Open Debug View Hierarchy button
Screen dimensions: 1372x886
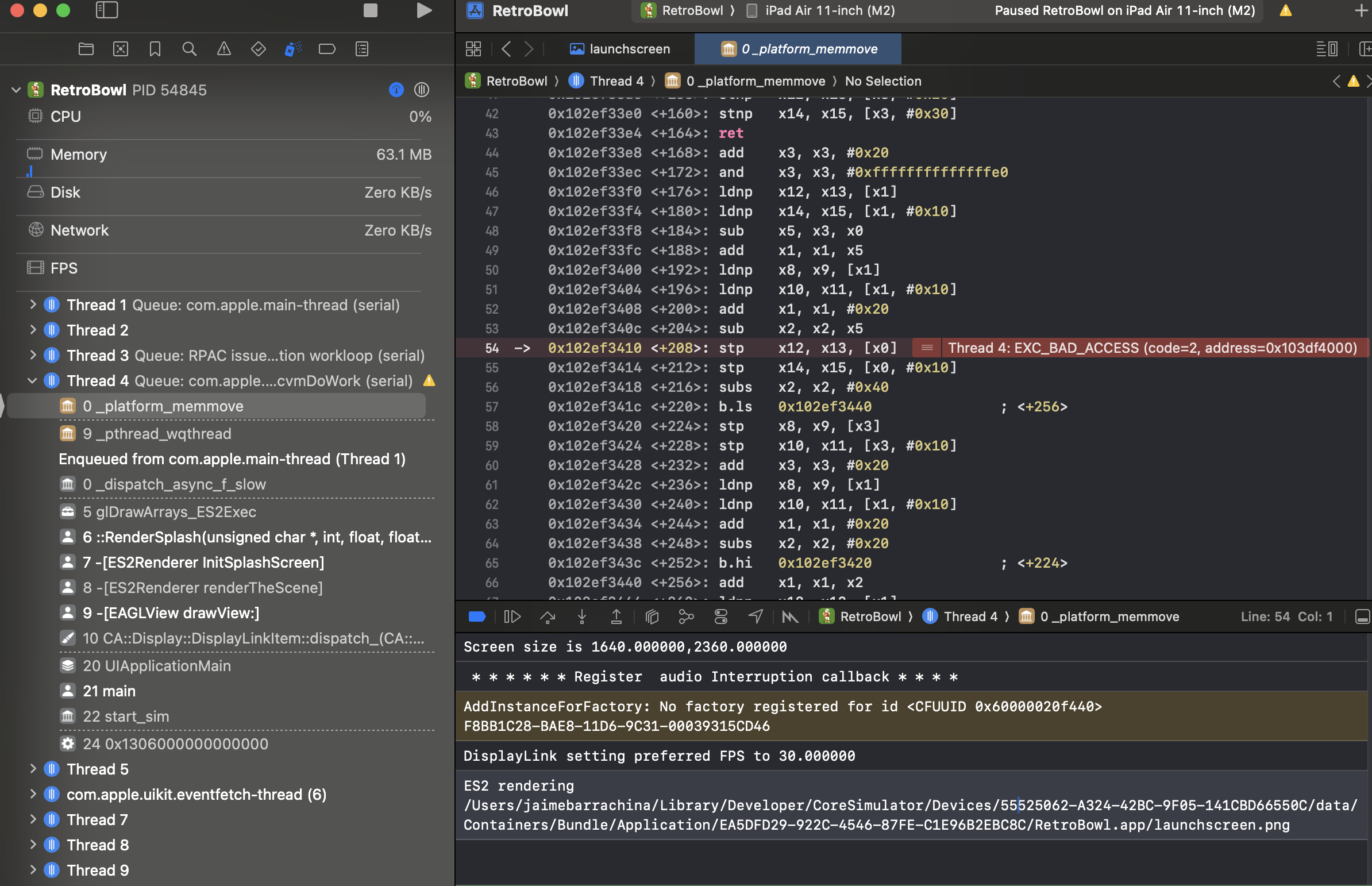652,617
